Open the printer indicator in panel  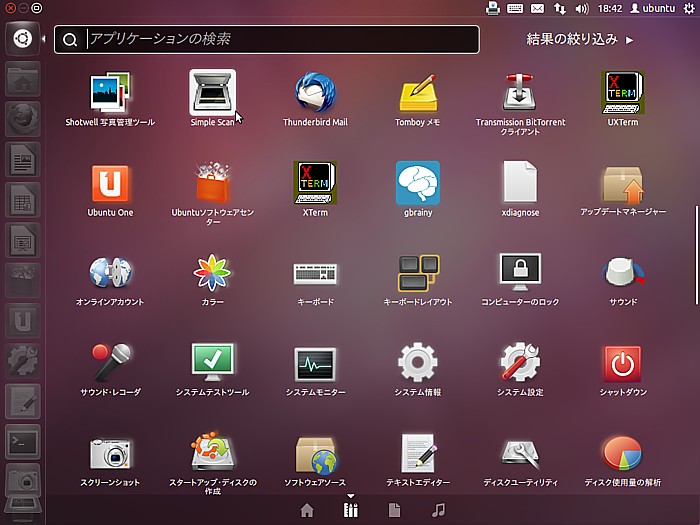coord(493,8)
